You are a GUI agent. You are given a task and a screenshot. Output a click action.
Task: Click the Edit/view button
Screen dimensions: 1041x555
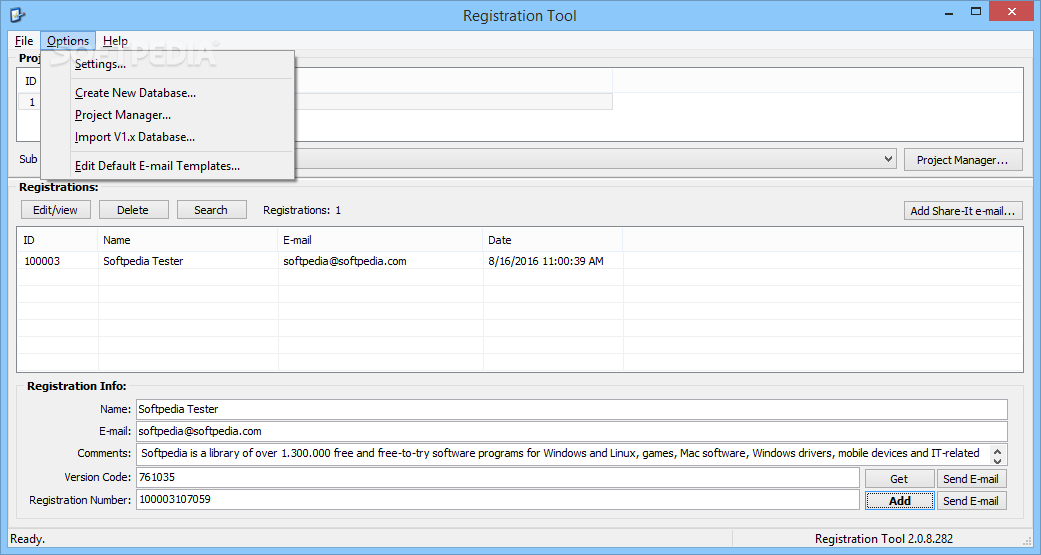(x=56, y=210)
